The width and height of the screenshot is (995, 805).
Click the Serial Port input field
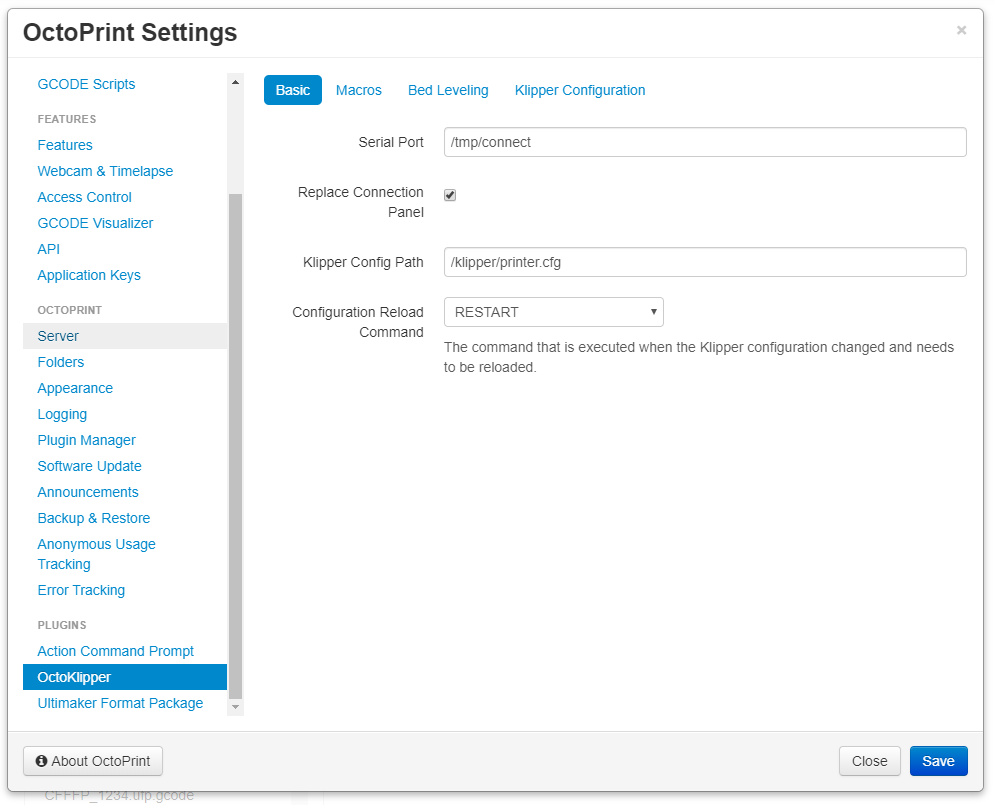pyautogui.click(x=705, y=142)
